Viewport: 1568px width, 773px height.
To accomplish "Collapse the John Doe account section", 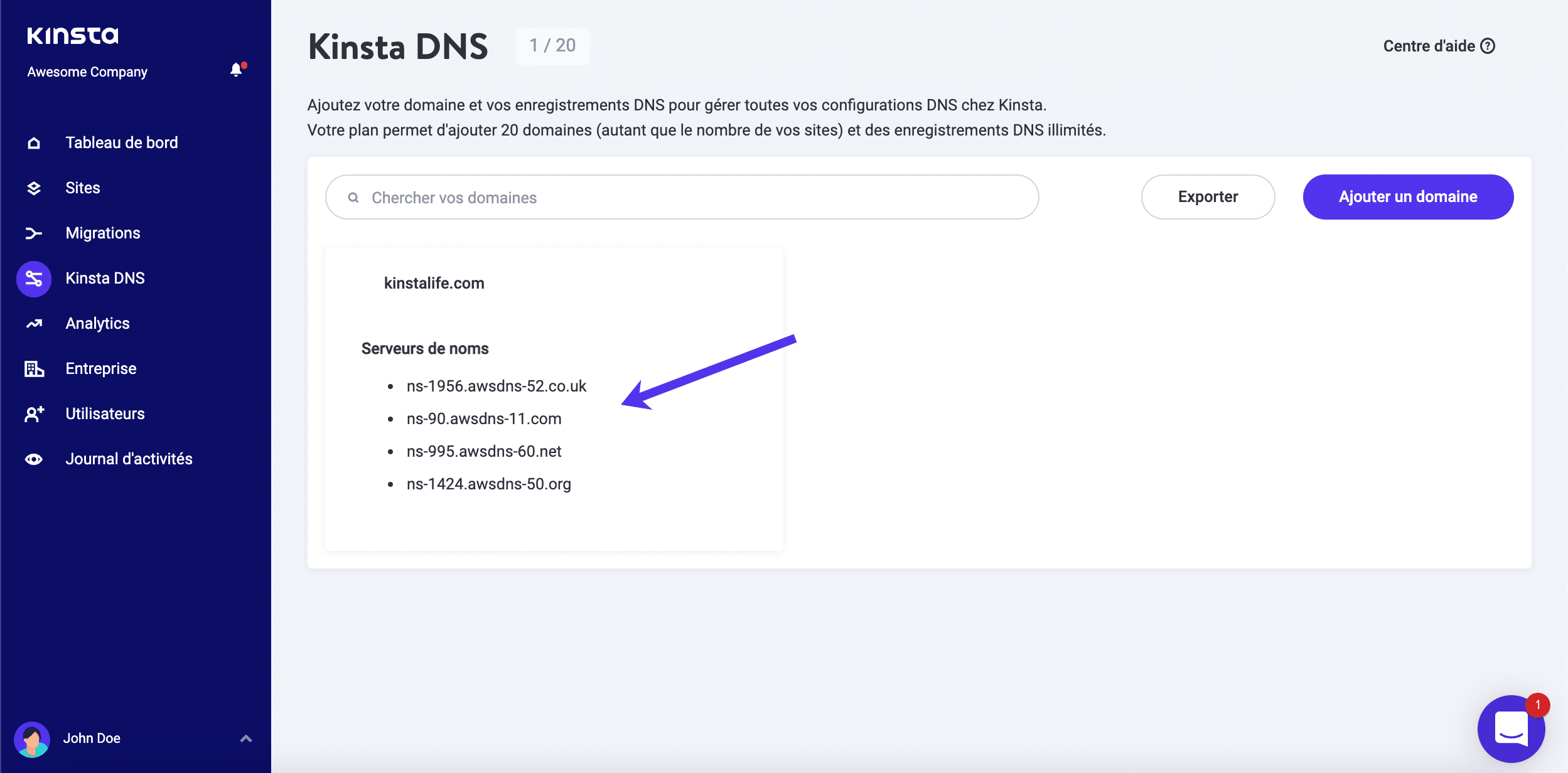I will point(245,738).
